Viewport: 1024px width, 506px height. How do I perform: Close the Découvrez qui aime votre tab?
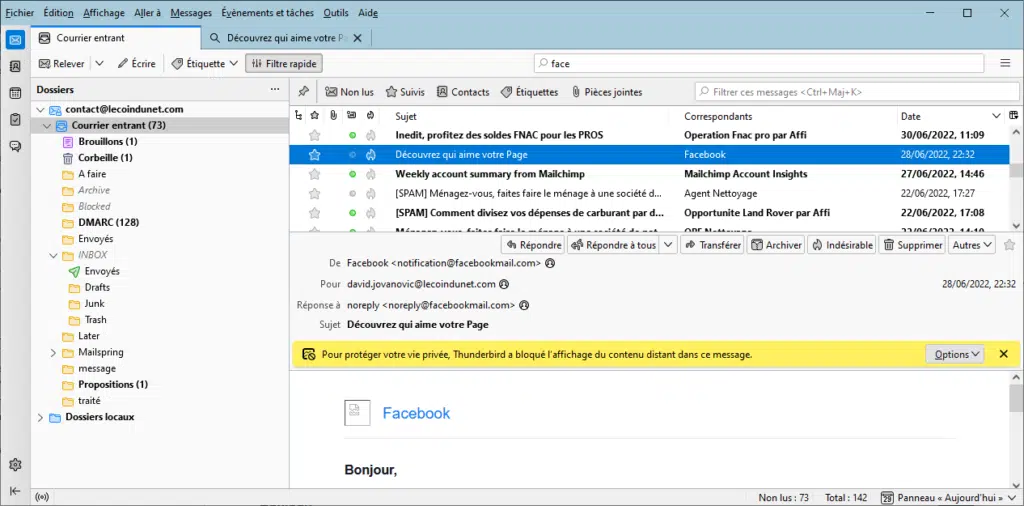[x=357, y=38]
